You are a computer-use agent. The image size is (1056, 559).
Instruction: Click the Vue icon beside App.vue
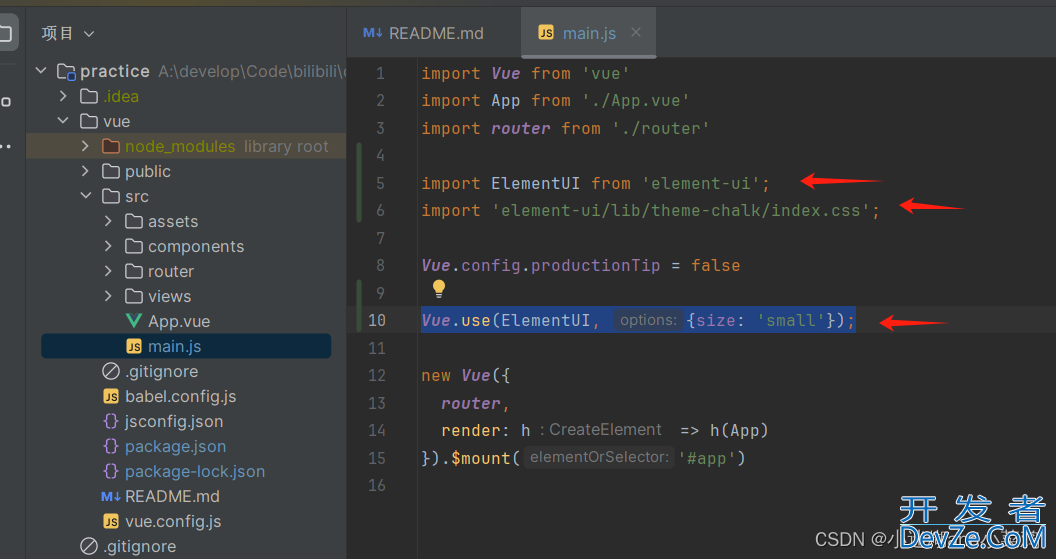coord(134,321)
